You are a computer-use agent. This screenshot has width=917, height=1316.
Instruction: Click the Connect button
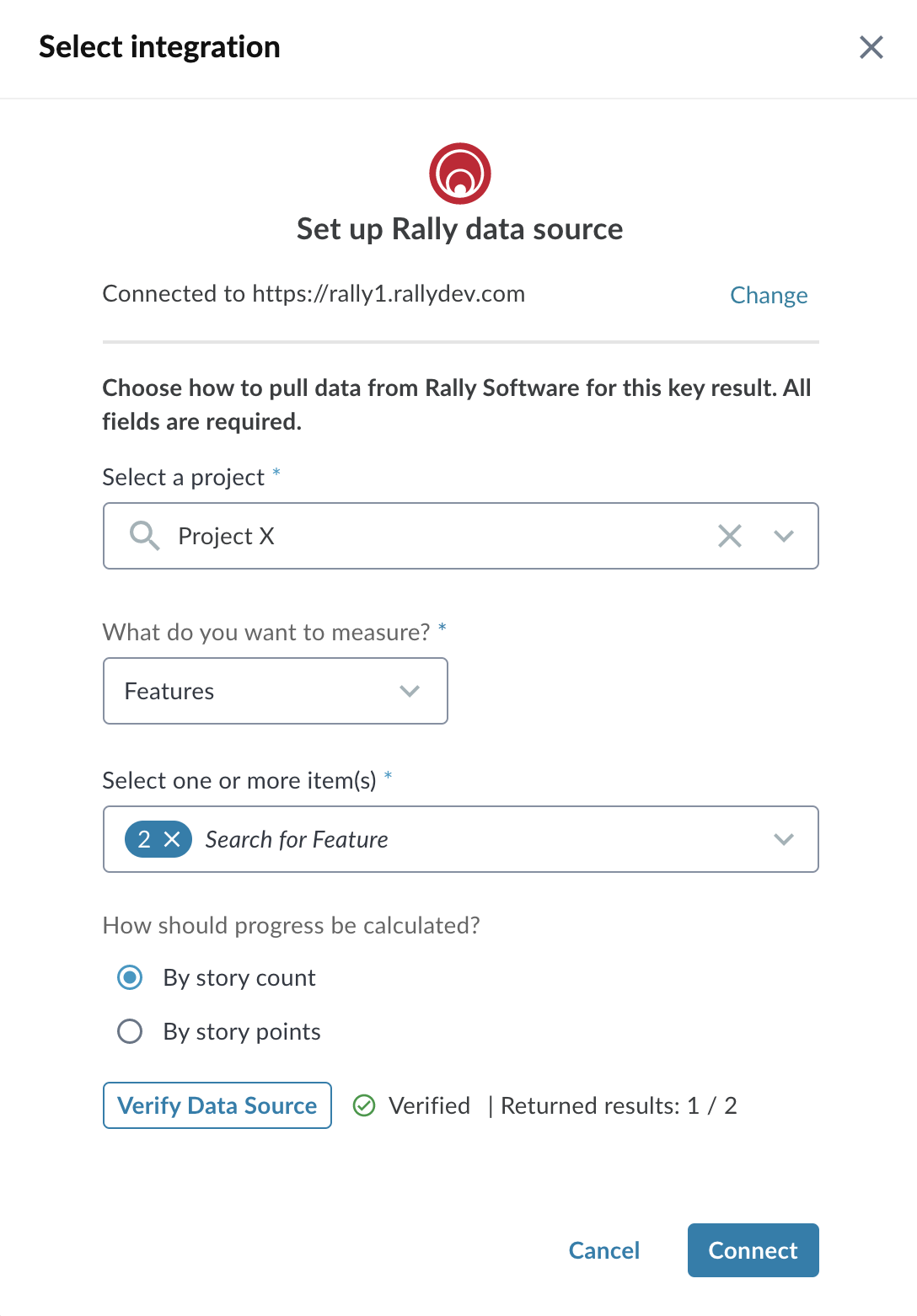tap(753, 1250)
